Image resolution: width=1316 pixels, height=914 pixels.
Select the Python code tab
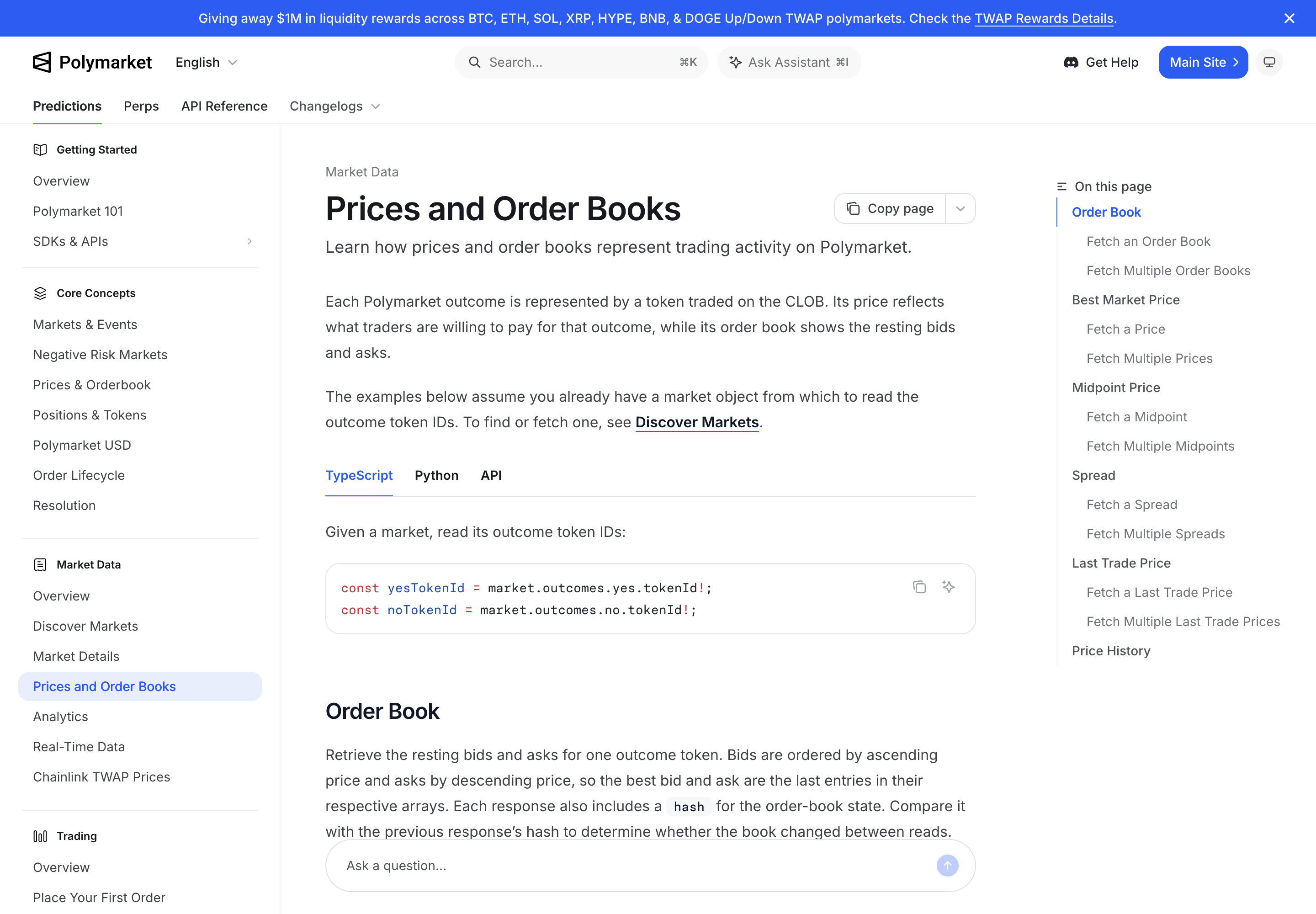coord(436,475)
